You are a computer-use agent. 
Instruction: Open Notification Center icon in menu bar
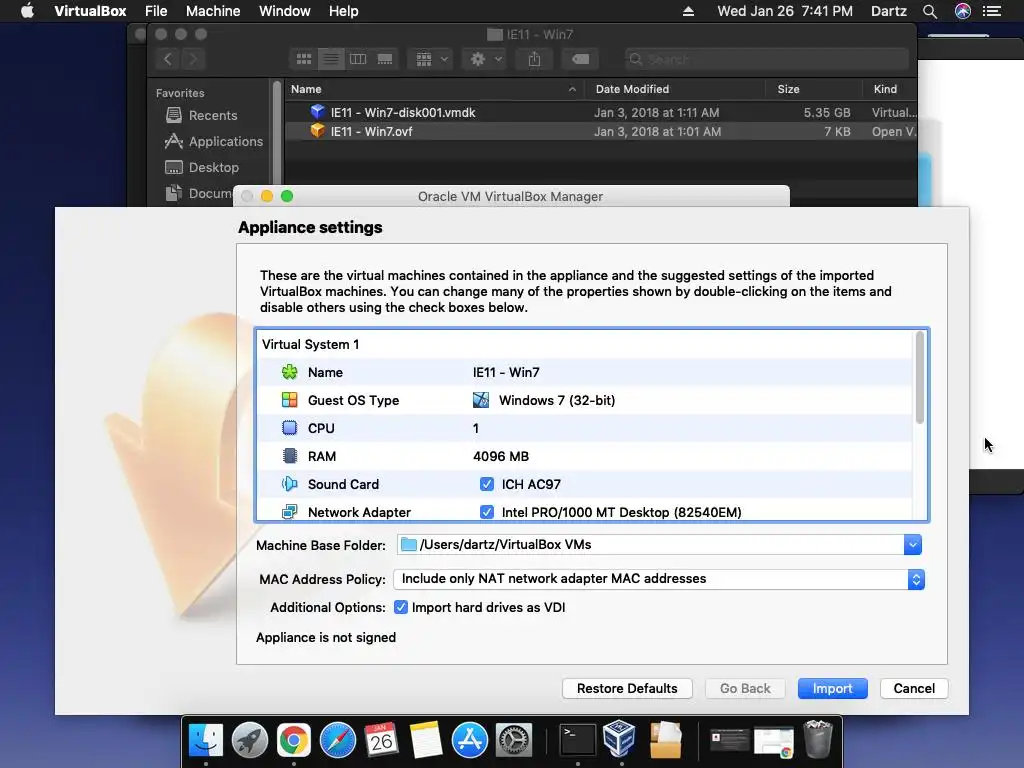click(992, 11)
